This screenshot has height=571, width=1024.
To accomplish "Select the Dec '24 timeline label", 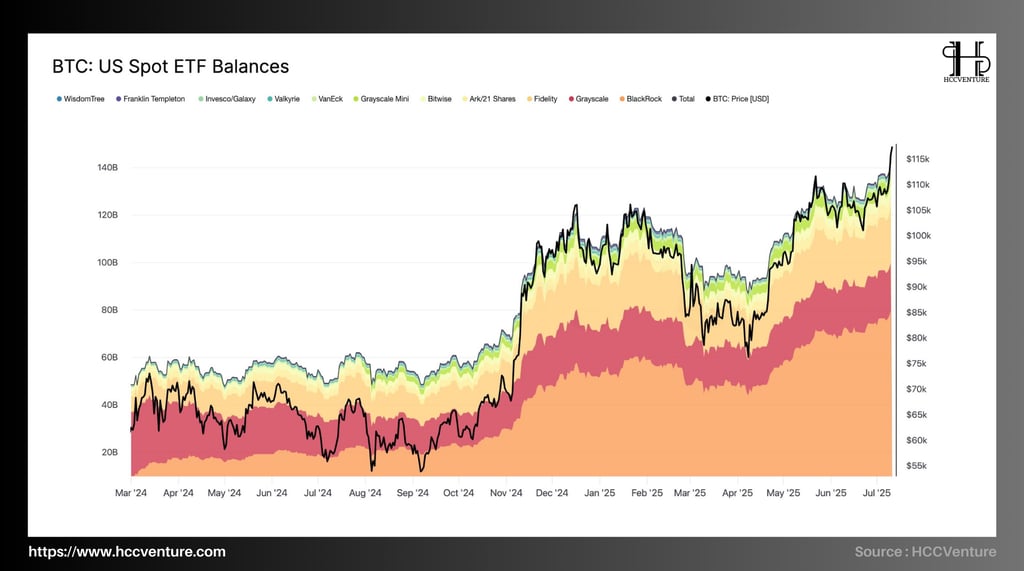I will [x=552, y=493].
